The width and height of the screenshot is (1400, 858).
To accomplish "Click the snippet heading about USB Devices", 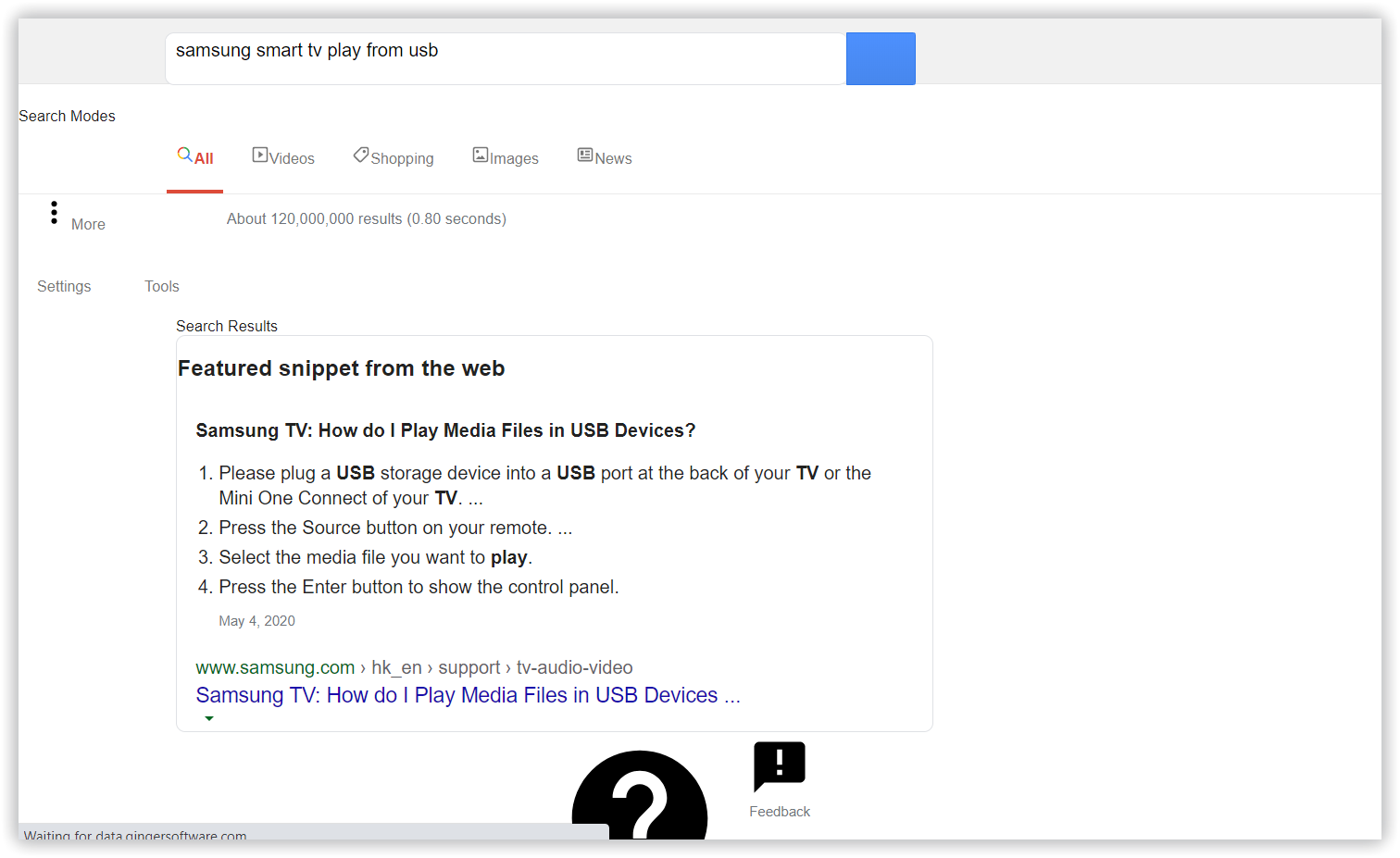I will pyautogui.click(x=445, y=430).
